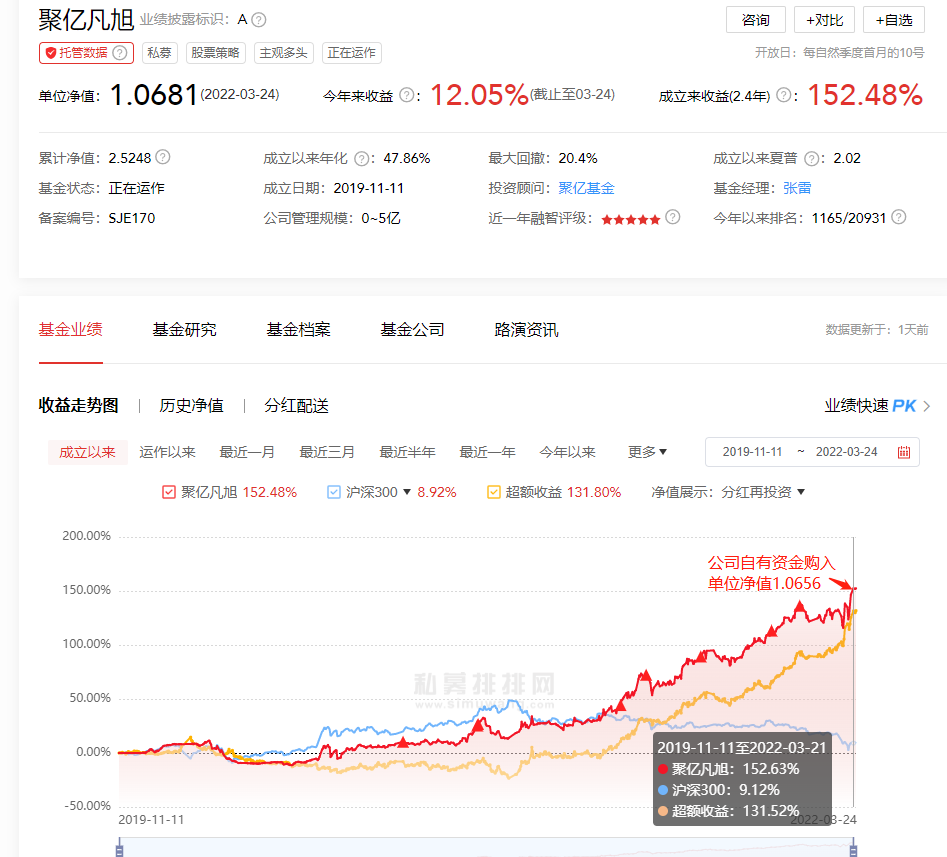This screenshot has width=947, height=857.
Task: Click the red shield icon in 托管数据
Action: click(x=51, y=53)
